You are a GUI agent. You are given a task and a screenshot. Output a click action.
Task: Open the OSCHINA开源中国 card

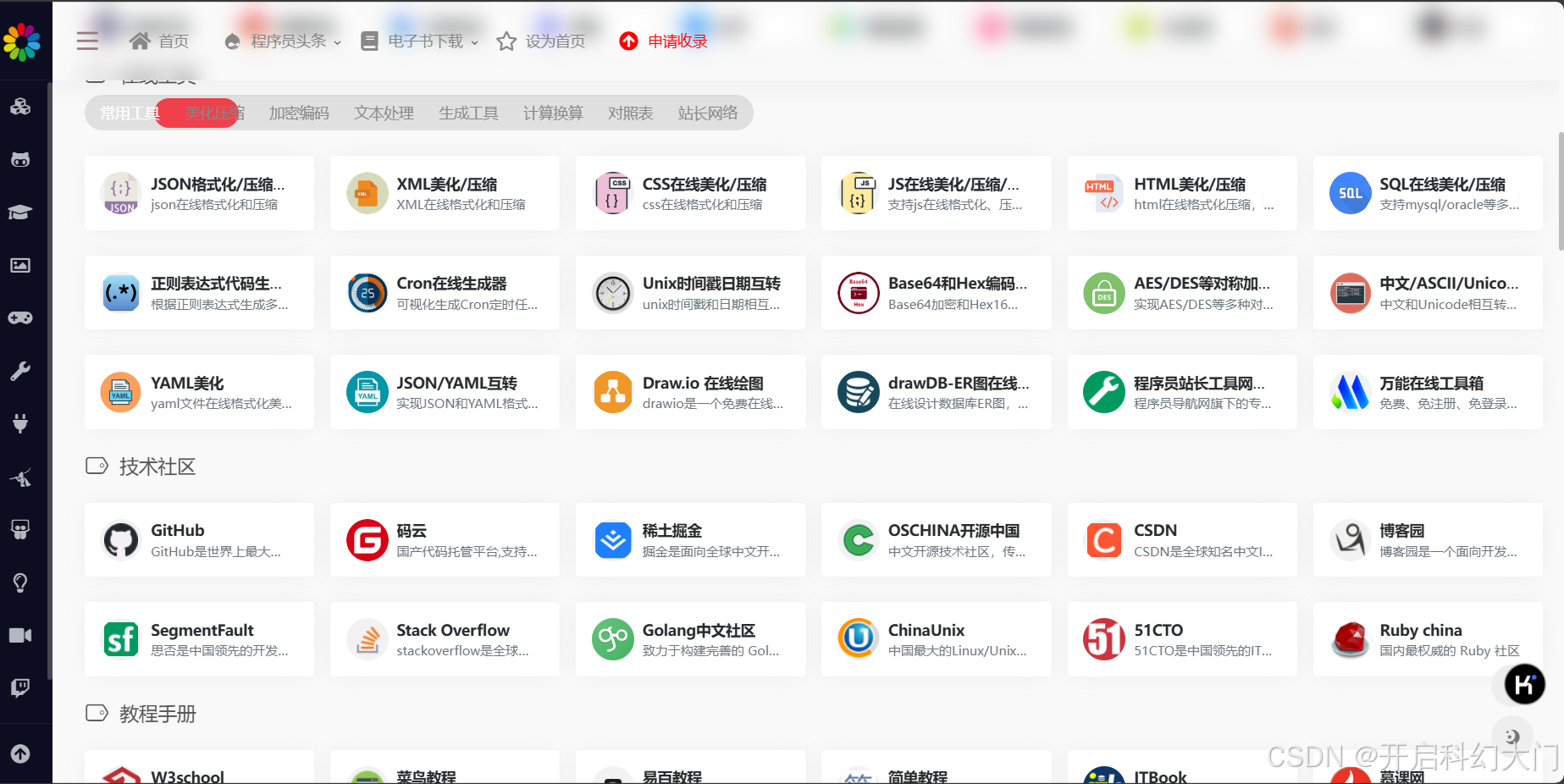coord(936,540)
